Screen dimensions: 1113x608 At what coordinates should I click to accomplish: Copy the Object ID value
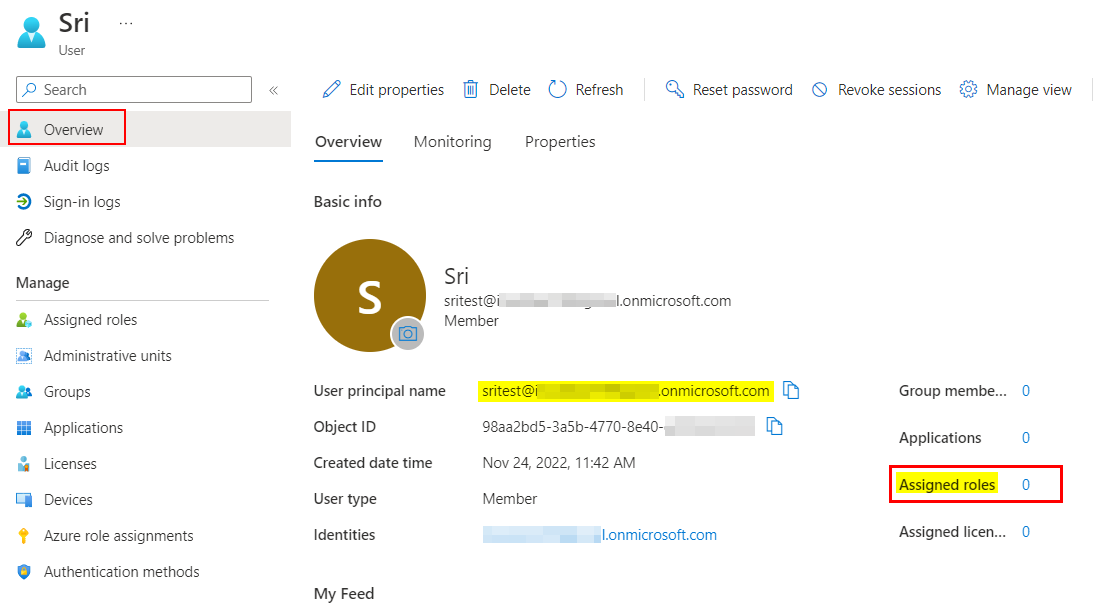pos(774,426)
